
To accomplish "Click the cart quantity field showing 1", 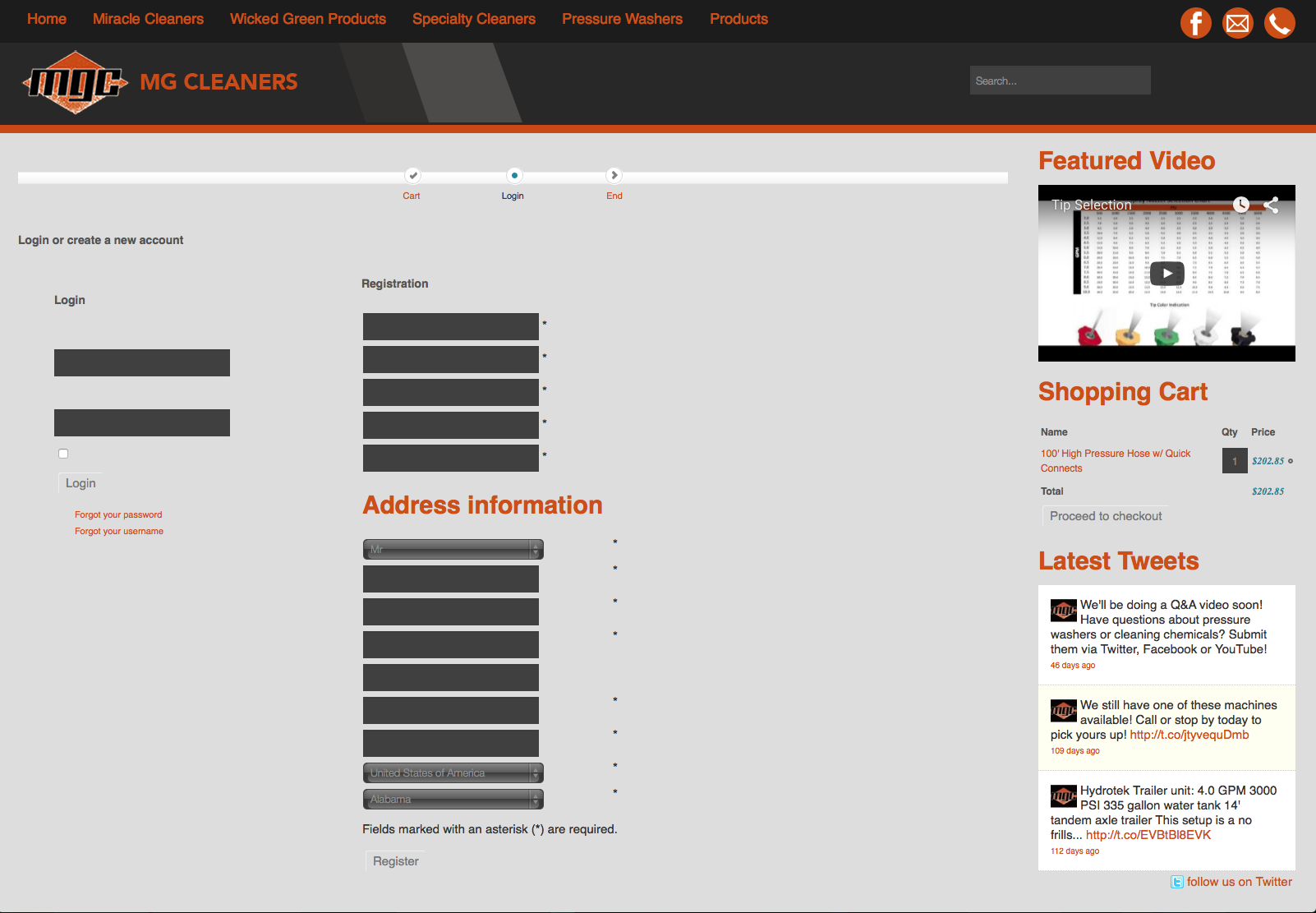I will point(1235,461).
